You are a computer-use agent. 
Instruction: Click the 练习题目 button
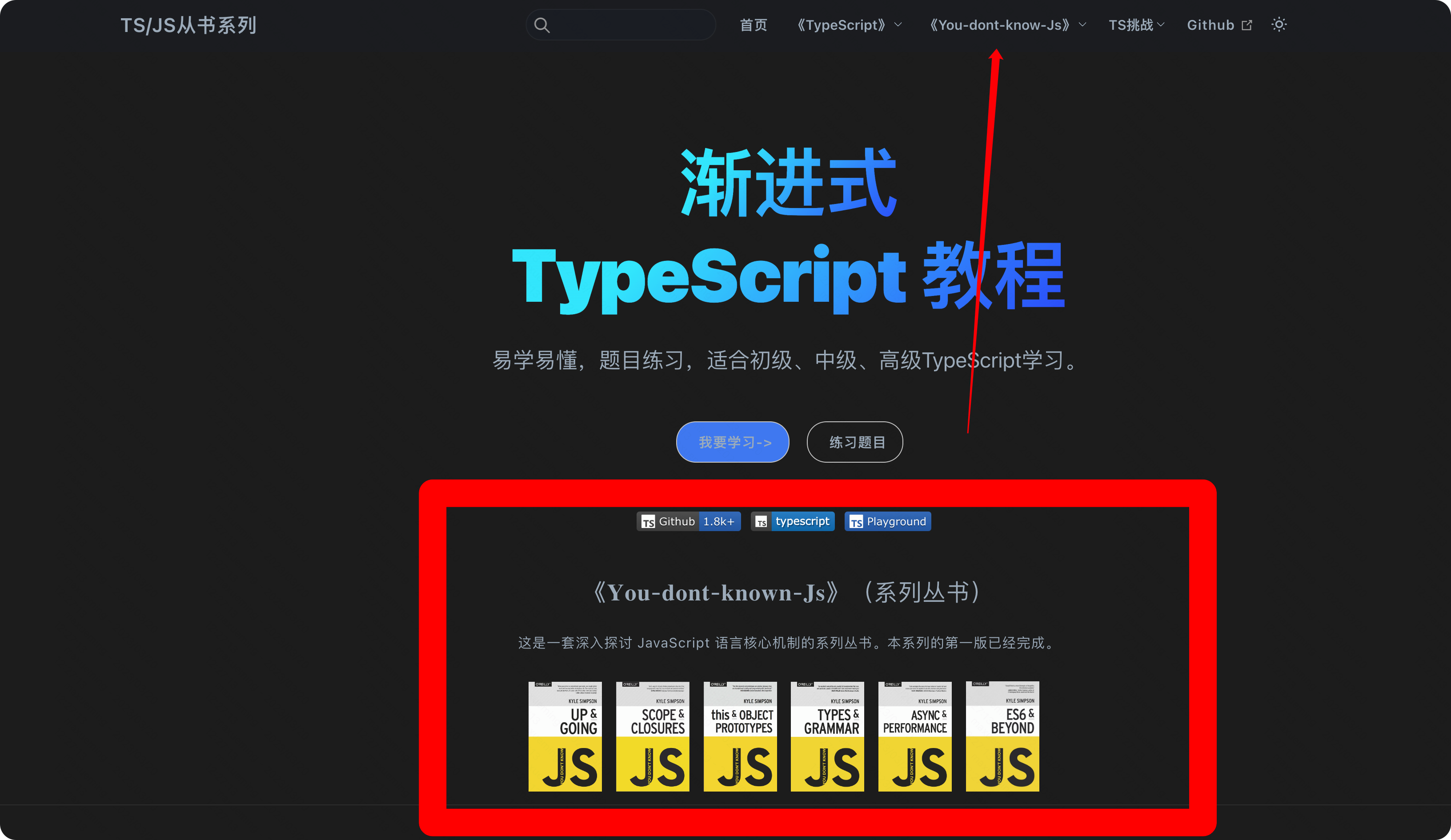point(855,442)
